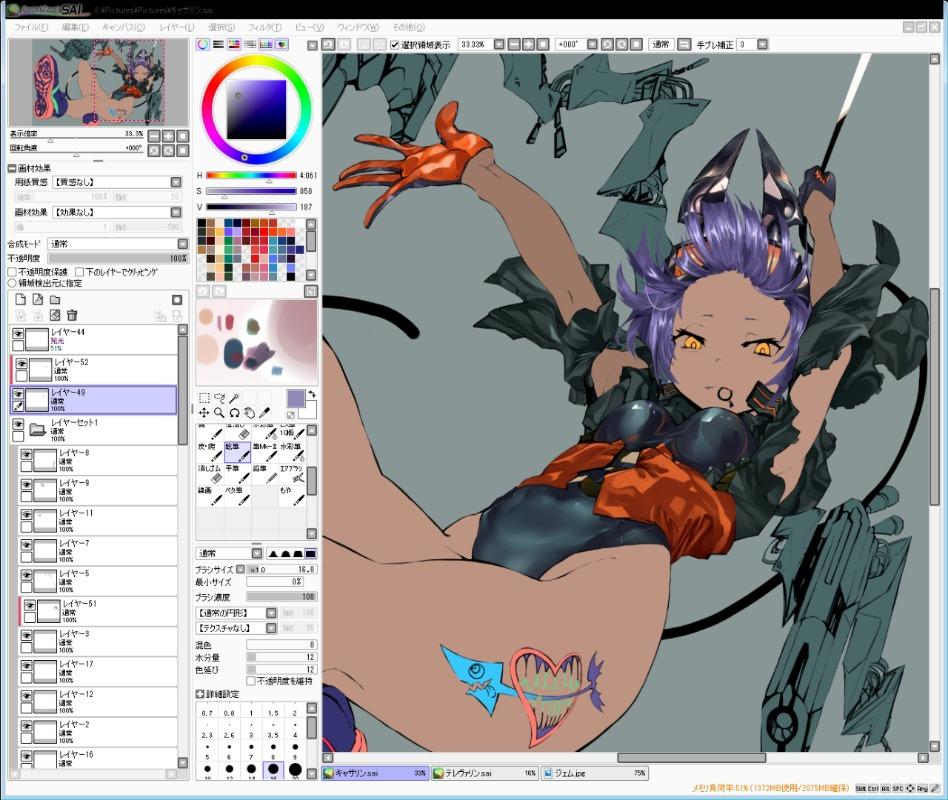
Task: Click the foreground color swatch
Action: 296,398
